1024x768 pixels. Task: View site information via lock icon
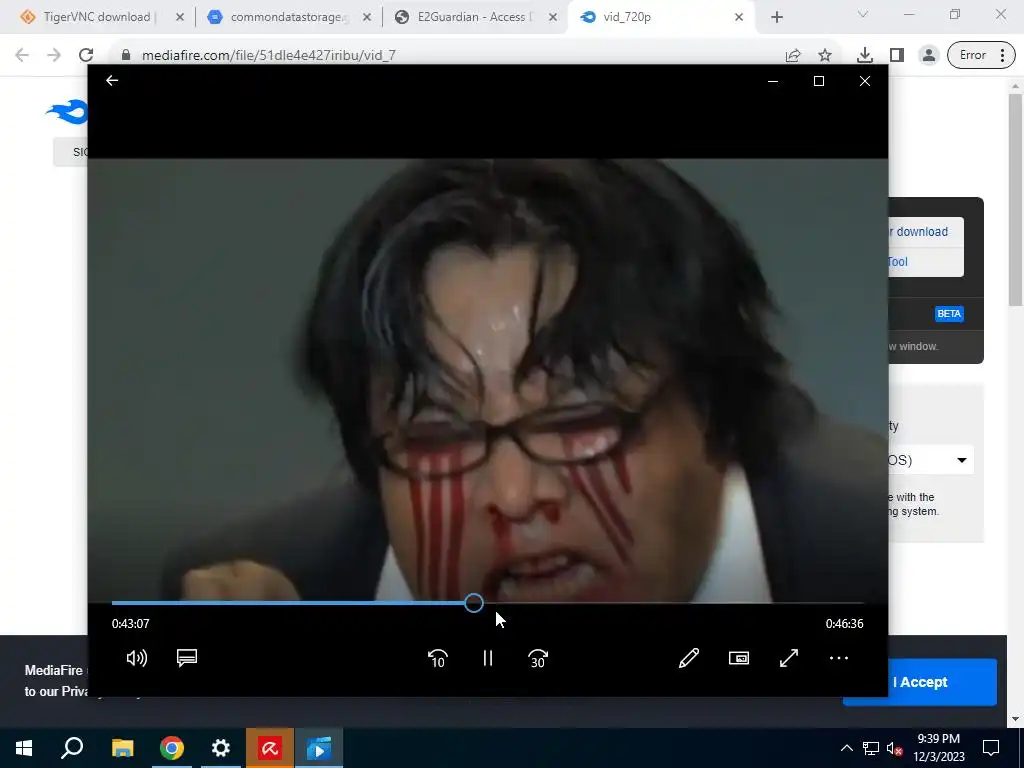pyautogui.click(x=126, y=55)
